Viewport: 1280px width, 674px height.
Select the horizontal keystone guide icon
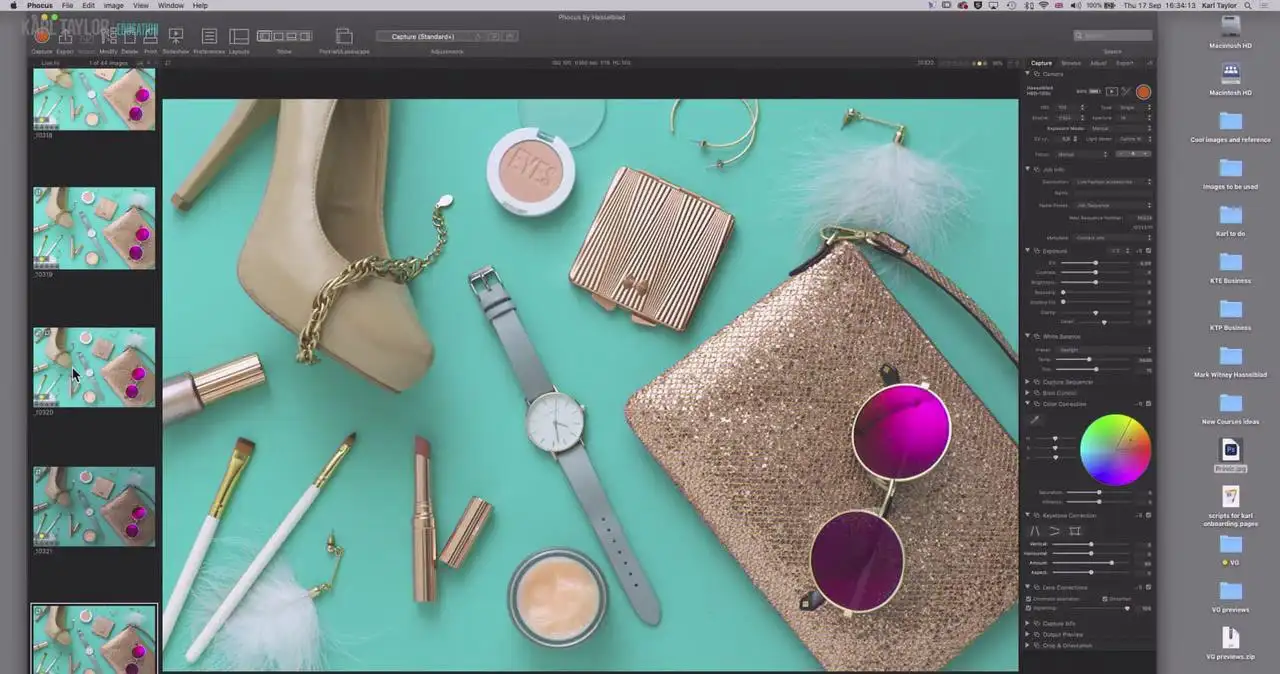coord(1054,531)
